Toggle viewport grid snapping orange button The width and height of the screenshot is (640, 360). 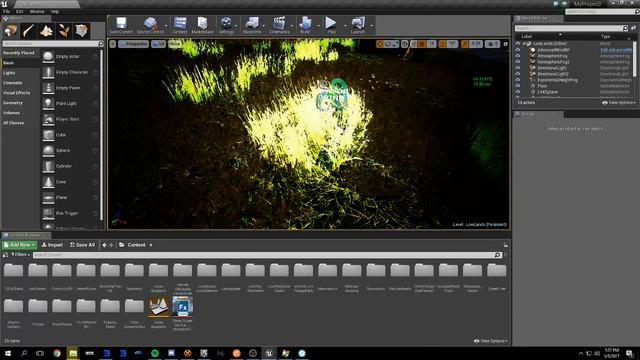pyautogui.click(x=422, y=44)
